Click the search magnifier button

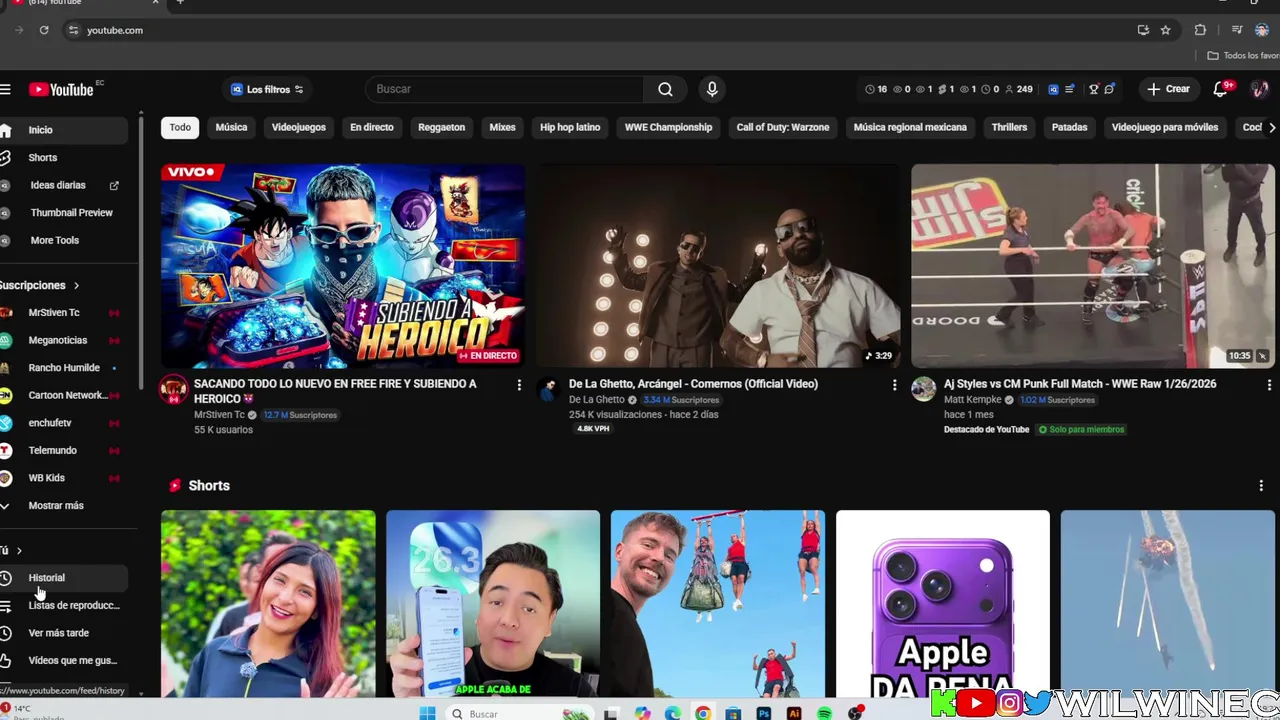pos(665,89)
